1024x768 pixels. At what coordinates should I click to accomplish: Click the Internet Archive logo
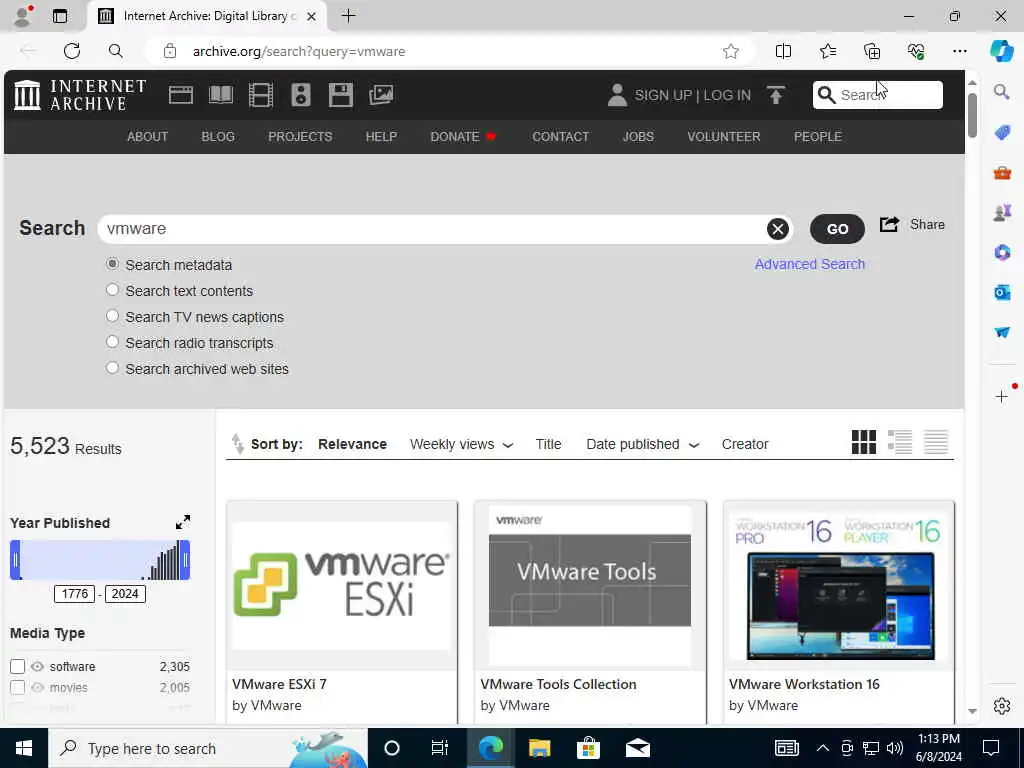pyautogui.click(x=80, y=95)
